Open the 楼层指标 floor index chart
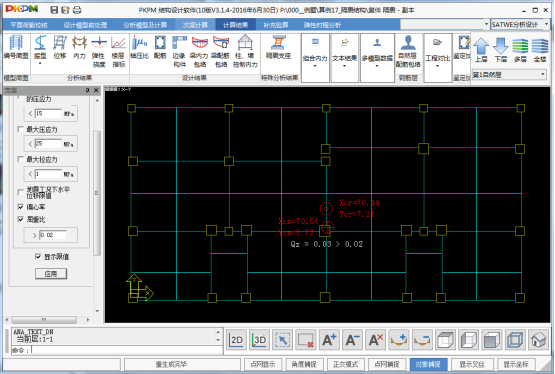Viewport: 555px width, 374px height. pos(119,52)
